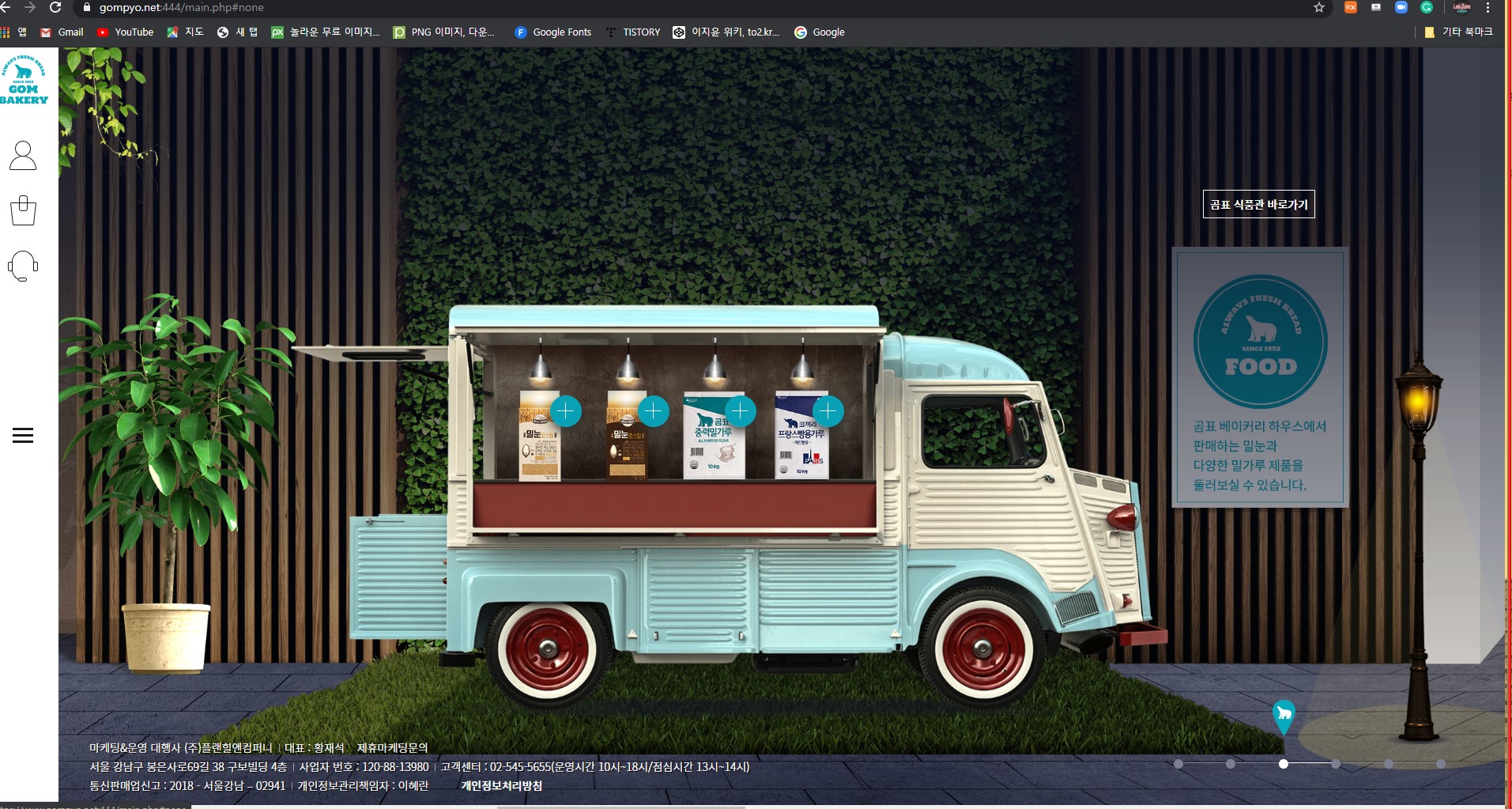Click the Gom Bakery bear logo
Image resolution: width=1512 pixels, height=809 pixels.
[24, 79]
